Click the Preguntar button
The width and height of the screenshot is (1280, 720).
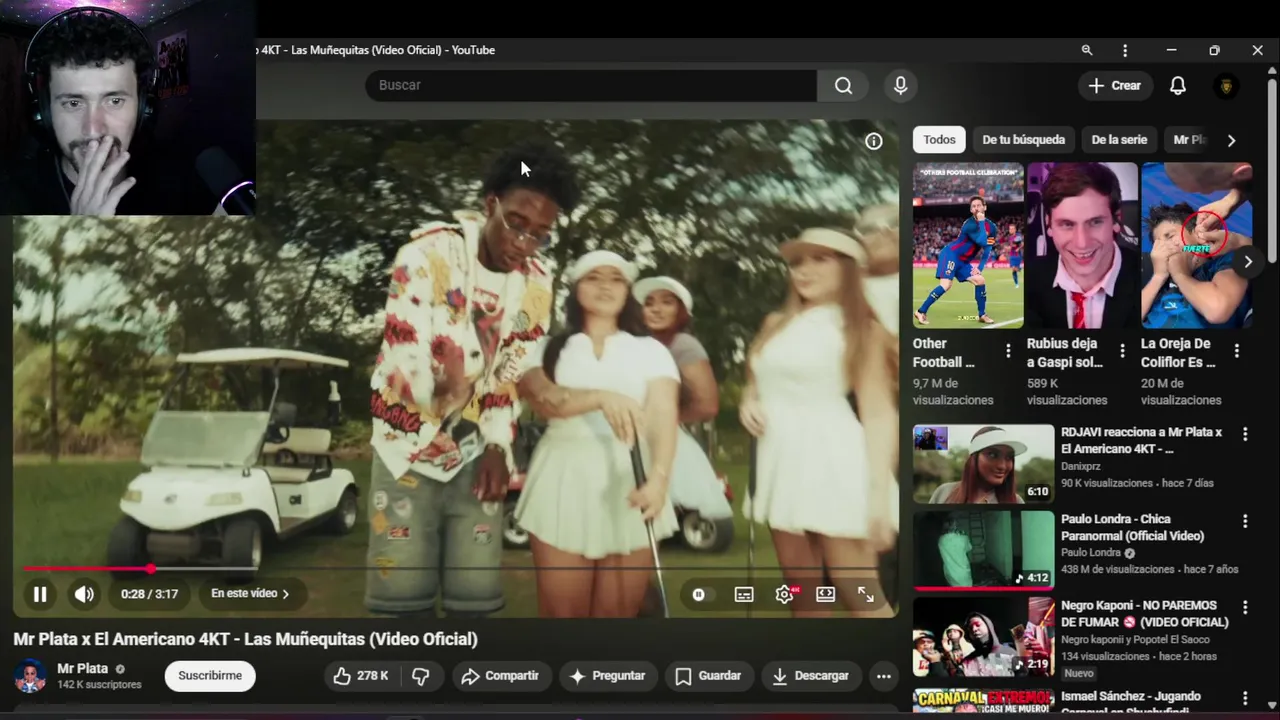[x=608, y=676]
